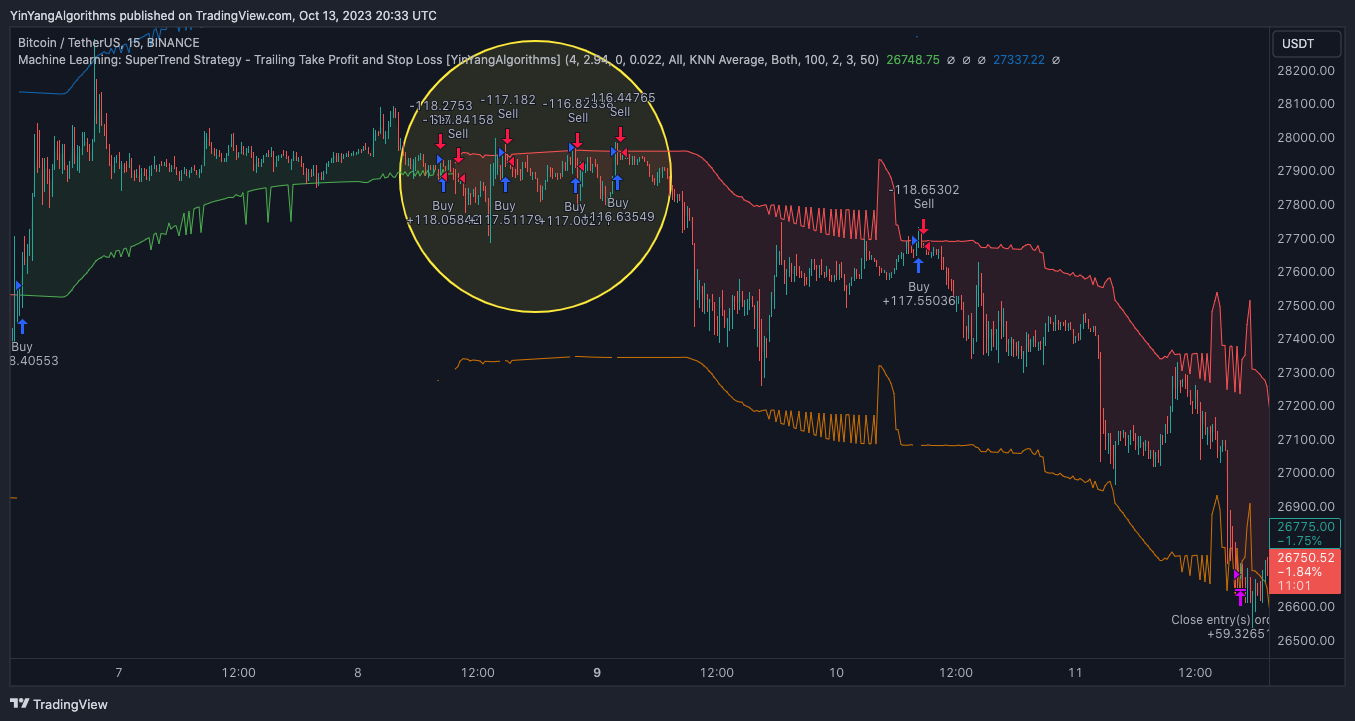Click the 27600.00 price axis label
Image resolution: width=1355 pixels, height=721 pixels.
click(1307, 272)
